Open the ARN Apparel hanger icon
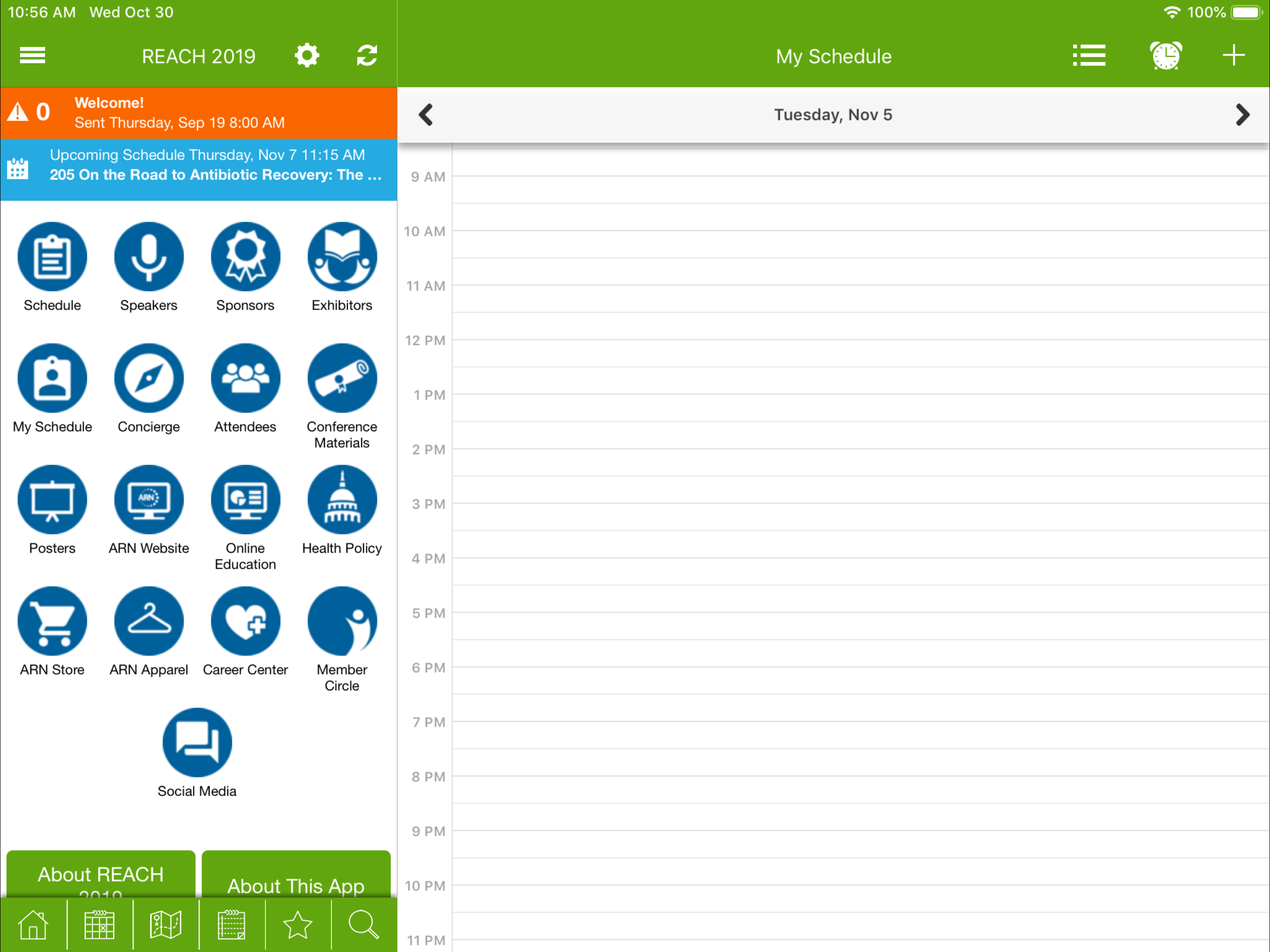This screenshot has width=1270, height=952. [149, 621]
